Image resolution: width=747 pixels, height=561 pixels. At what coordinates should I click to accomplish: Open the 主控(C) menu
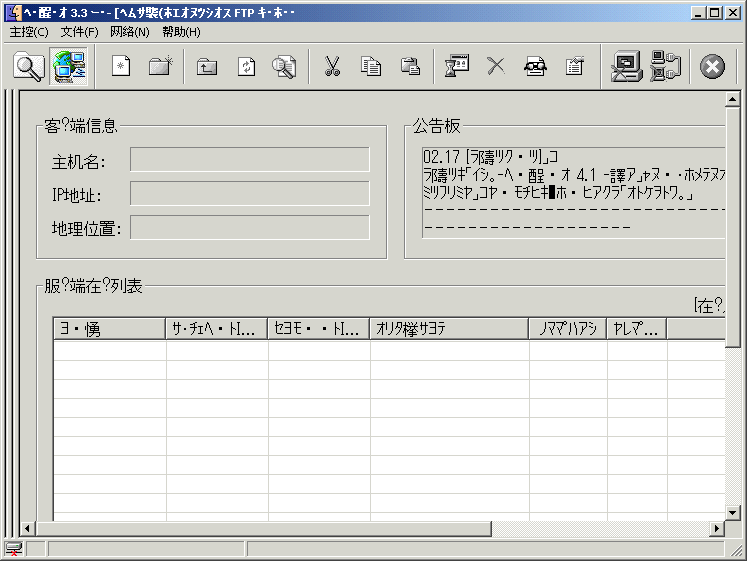(x=29, y=32)
